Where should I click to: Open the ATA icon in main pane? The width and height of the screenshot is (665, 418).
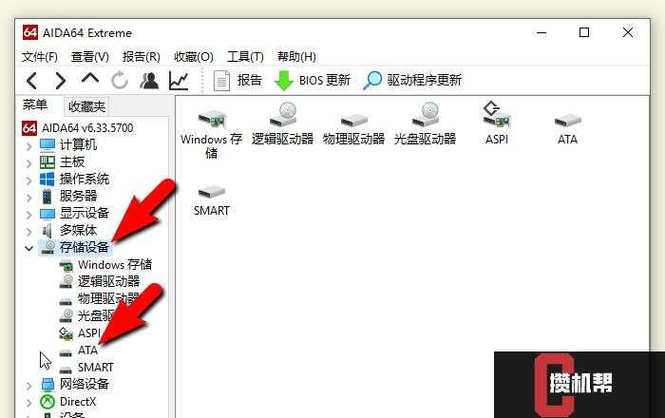point(567,129)
